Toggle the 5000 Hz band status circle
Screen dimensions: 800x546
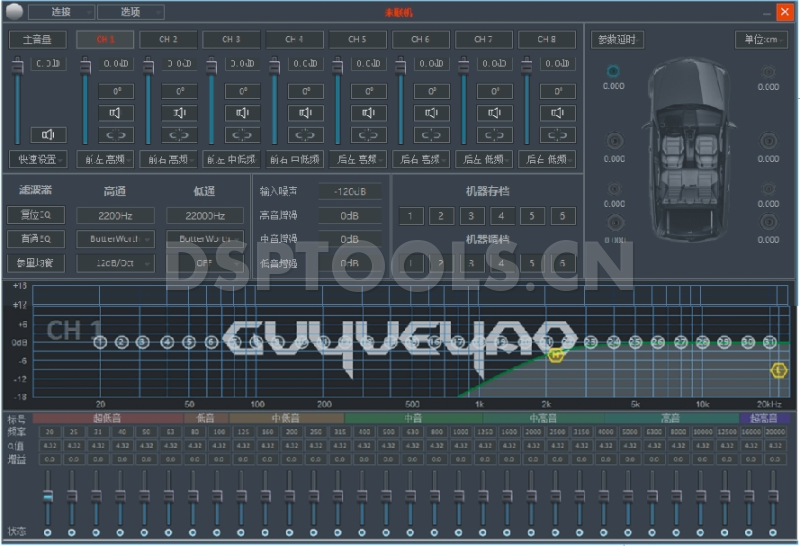click(628, 533)
